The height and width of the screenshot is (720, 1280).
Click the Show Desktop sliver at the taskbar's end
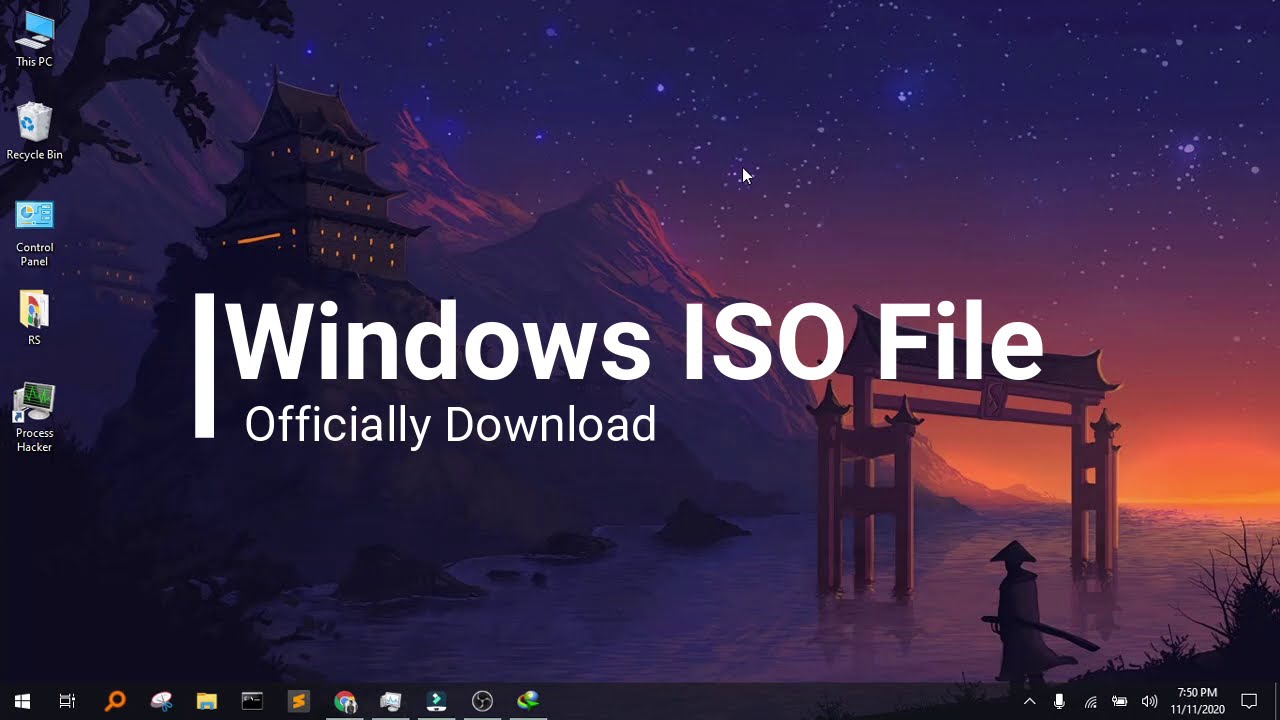1276,701
